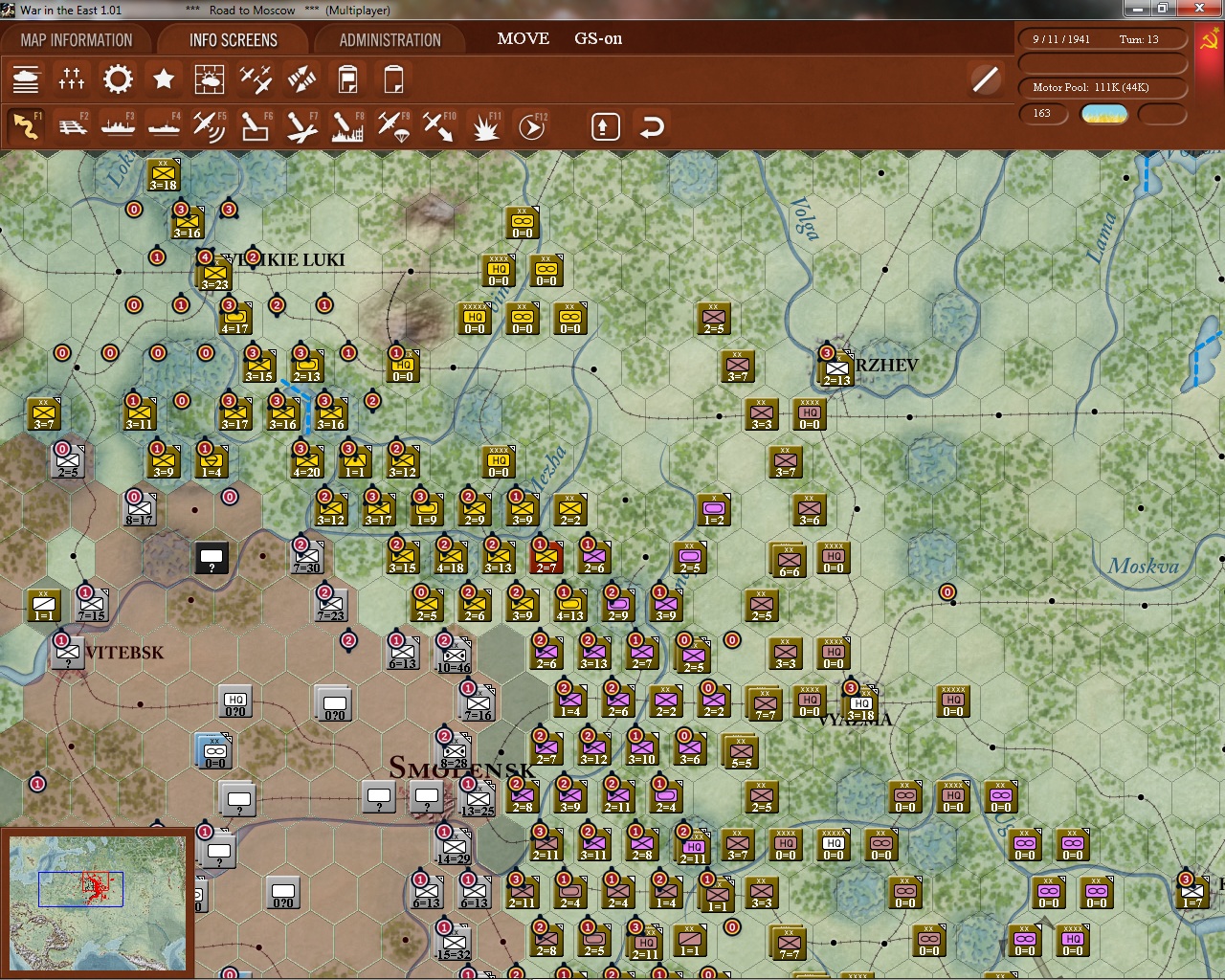Open the losses screen crosses icon
1225x980 pixels.
[x=72, y=79]
